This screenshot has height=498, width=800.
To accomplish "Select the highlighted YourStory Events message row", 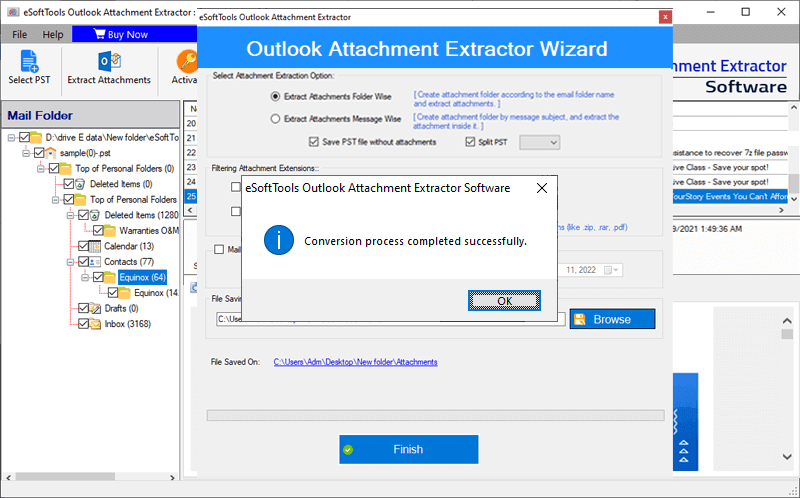I will tap(730, 196).
